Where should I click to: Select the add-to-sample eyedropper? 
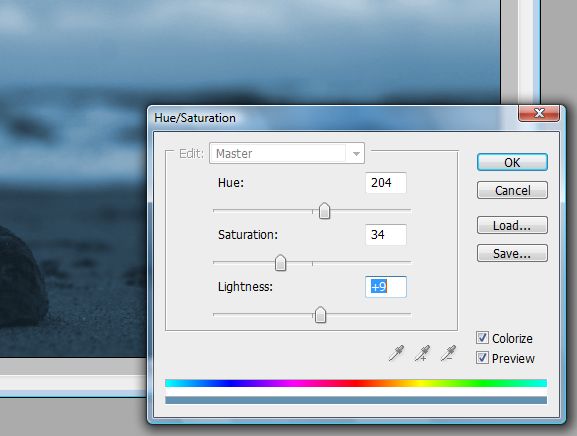click(422, 353)
